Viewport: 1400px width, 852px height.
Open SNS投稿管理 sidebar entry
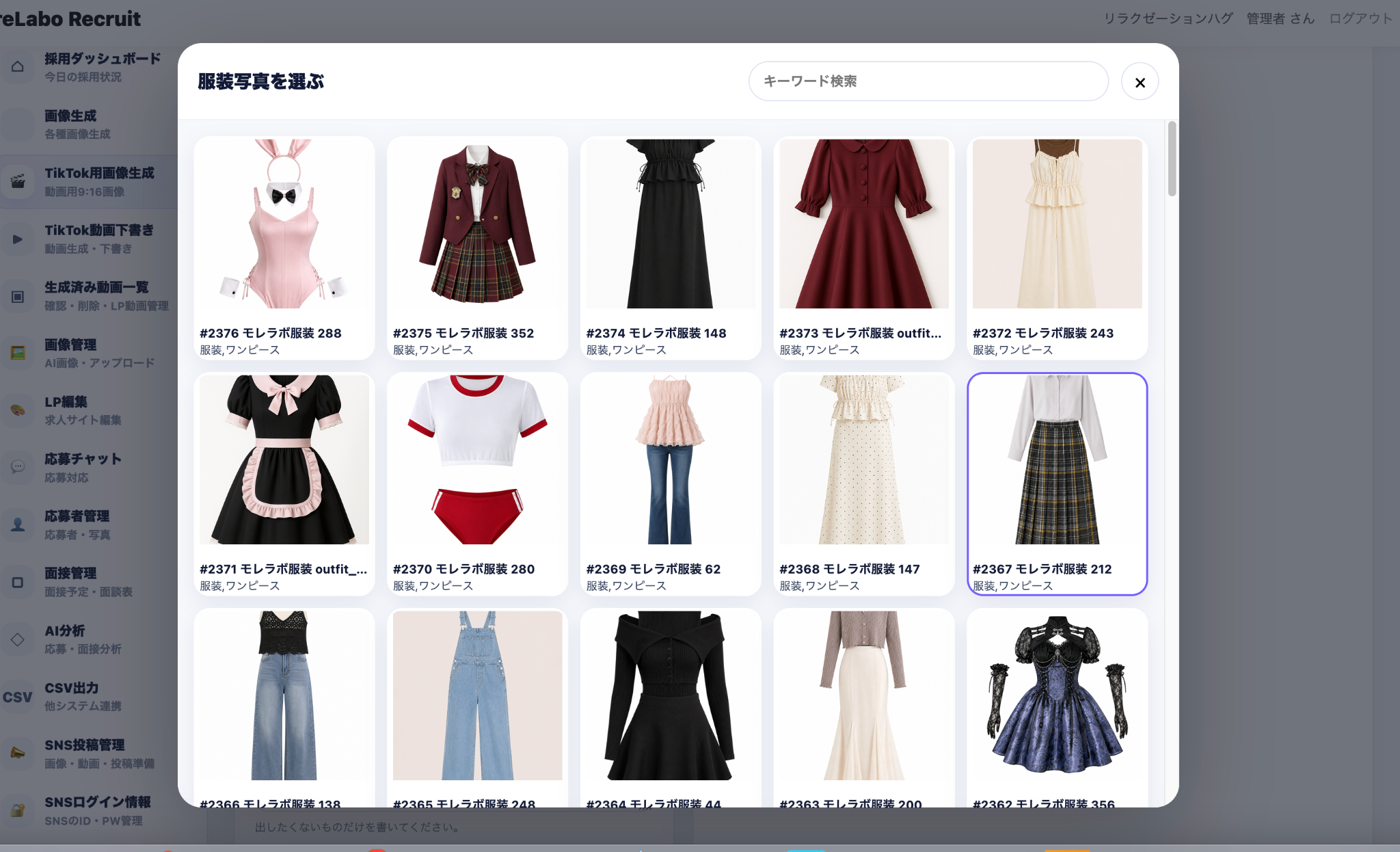tap(89, 754)
